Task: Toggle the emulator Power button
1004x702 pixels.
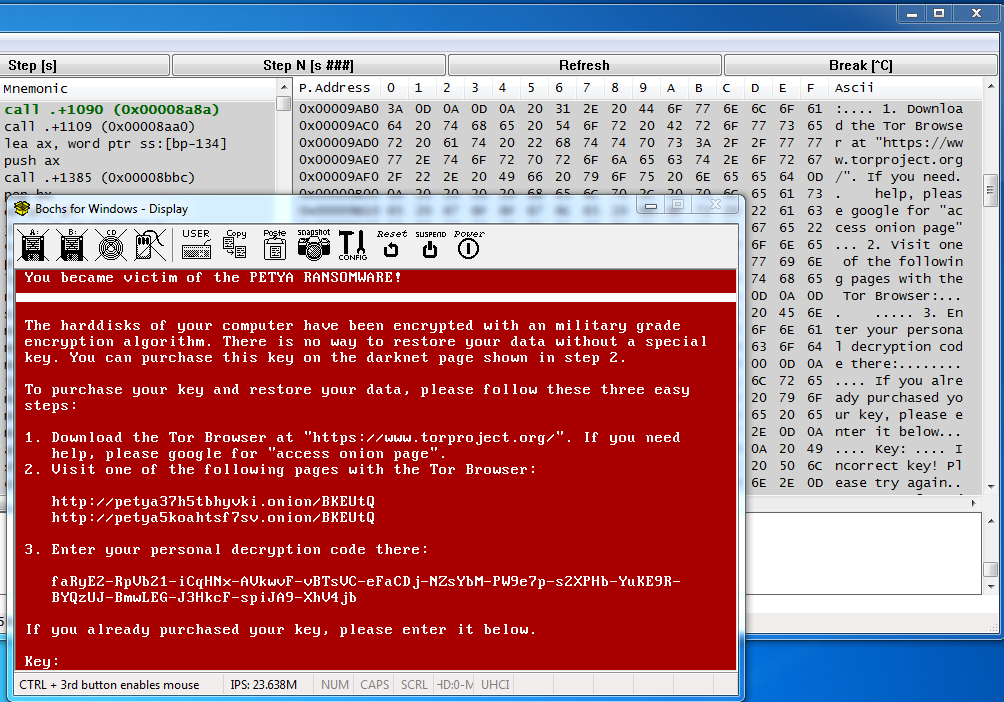Action: (469, 244)
